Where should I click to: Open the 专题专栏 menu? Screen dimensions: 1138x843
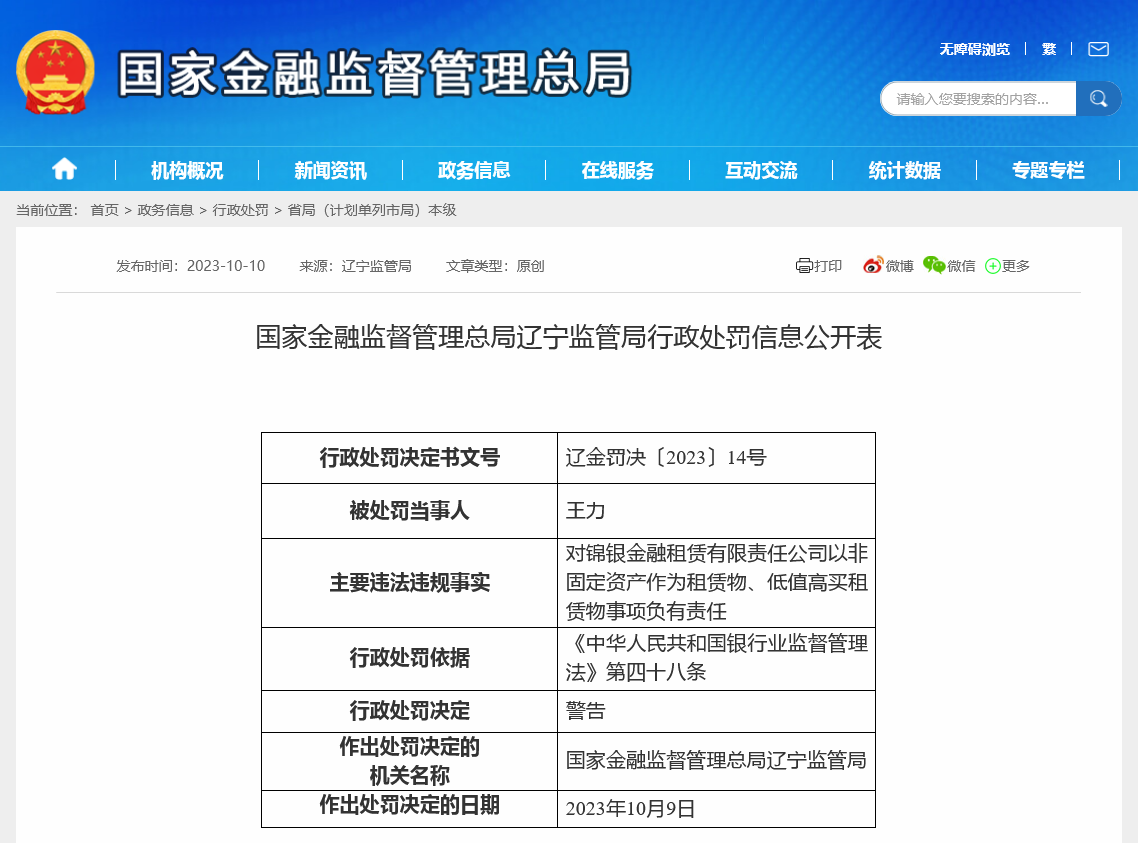tap(1049, 170)
